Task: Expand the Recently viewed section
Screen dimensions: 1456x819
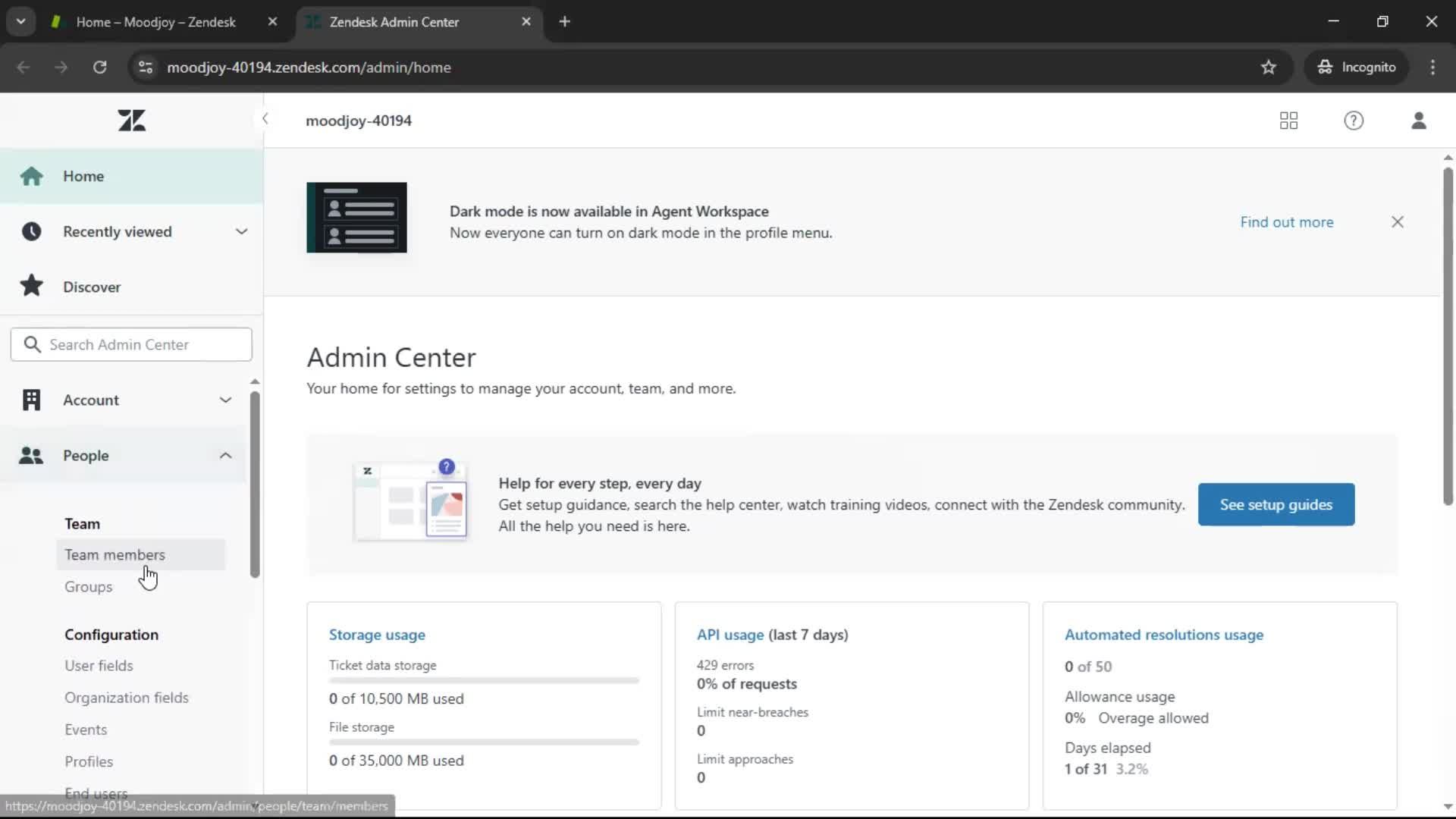Action: (241, 231)
